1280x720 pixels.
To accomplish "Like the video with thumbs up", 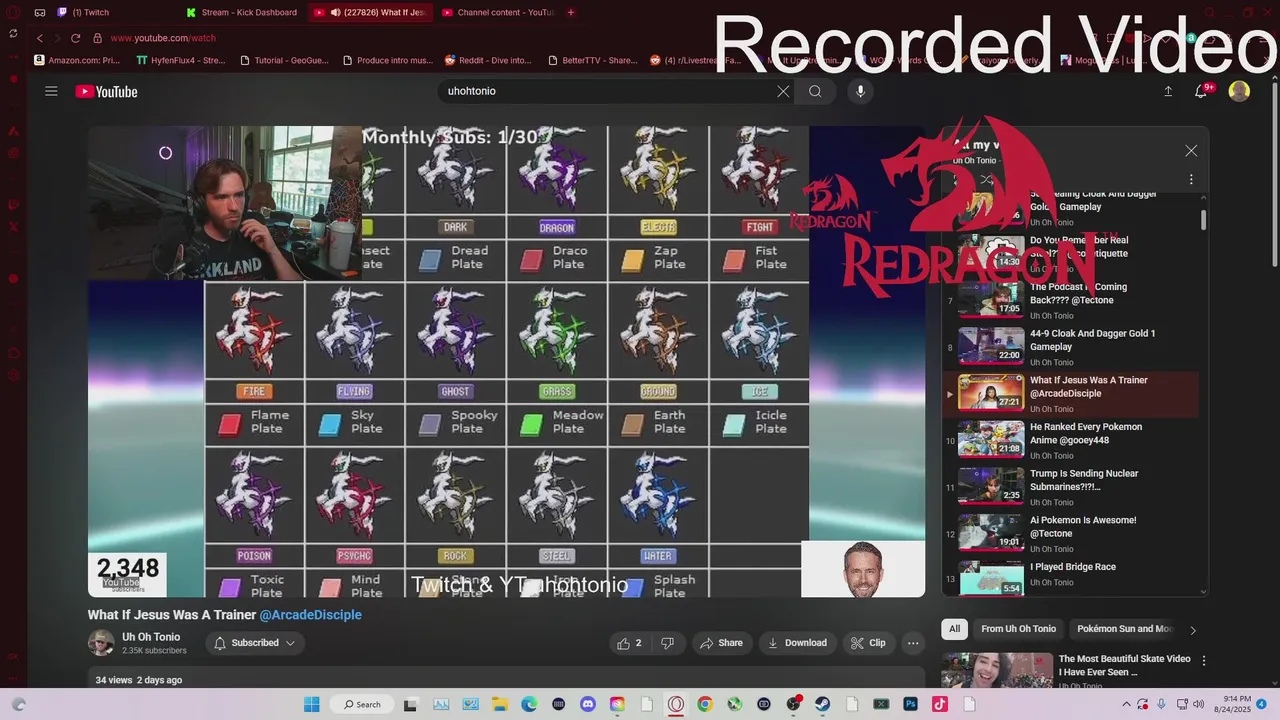I will point(630,643).
